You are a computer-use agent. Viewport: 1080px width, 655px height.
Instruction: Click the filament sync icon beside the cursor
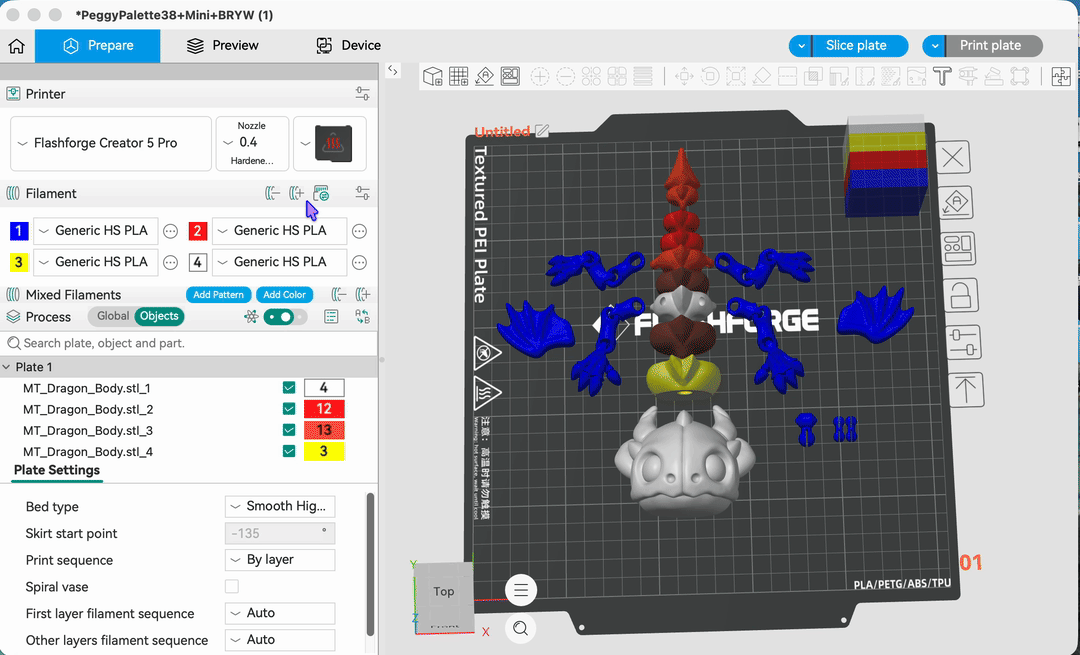[x=321, y=194]
